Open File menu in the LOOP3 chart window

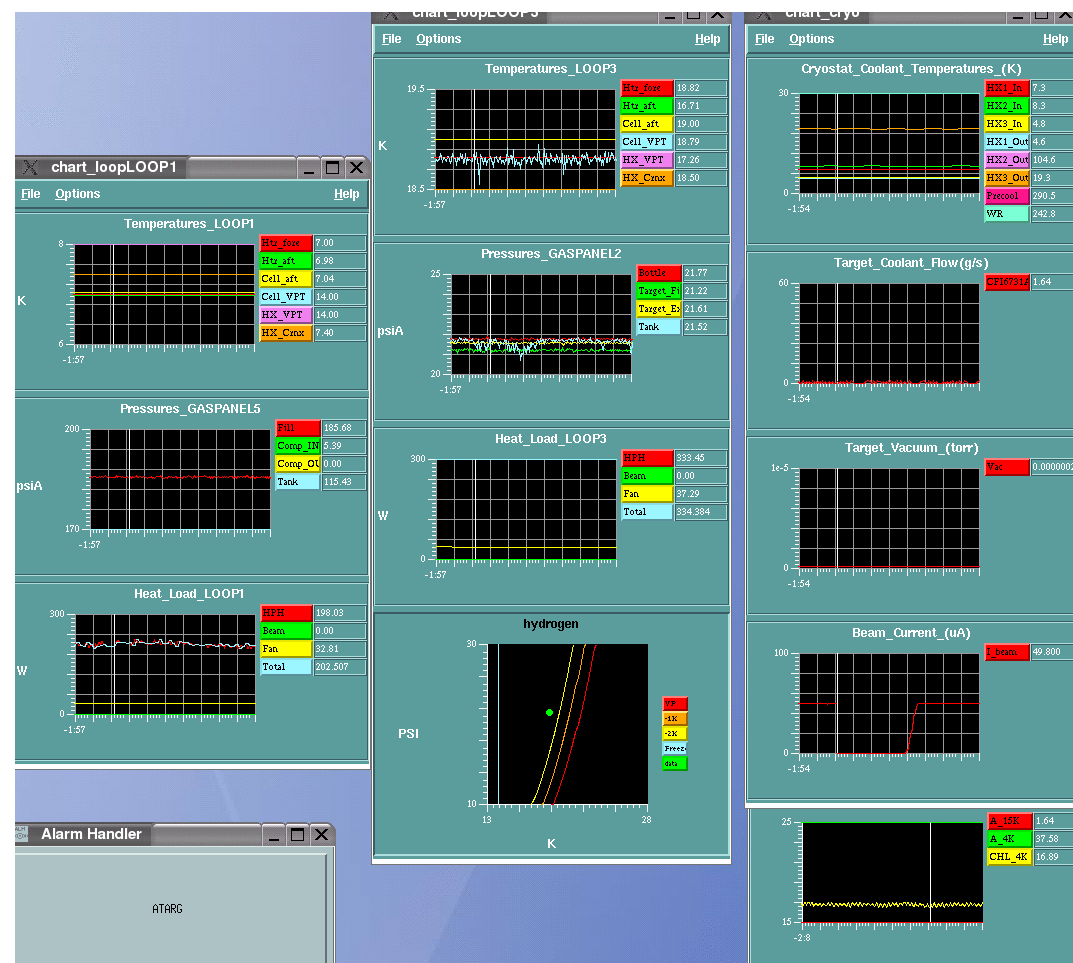tap(391, 39)
